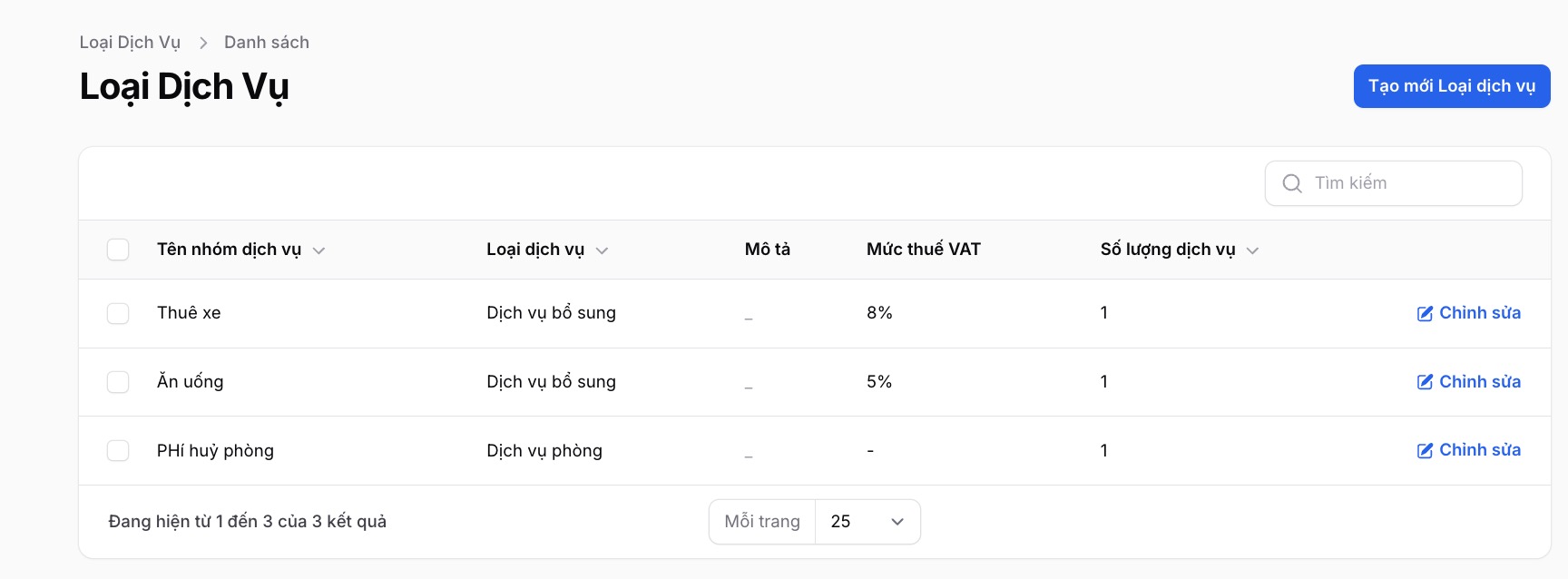Click the edit pencil icon for PHí huỷ phòng

point(1425,451)
